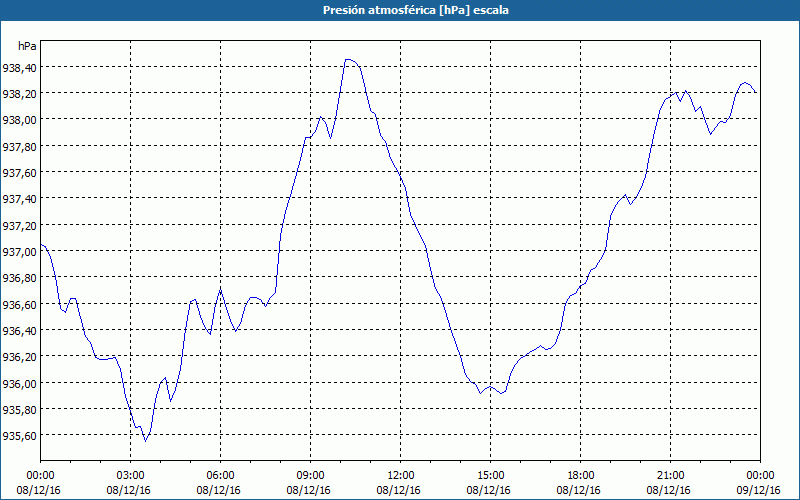Click the 937,20 y-axis label
Screen dimensions: 800x500
click(x=20, y=225)
